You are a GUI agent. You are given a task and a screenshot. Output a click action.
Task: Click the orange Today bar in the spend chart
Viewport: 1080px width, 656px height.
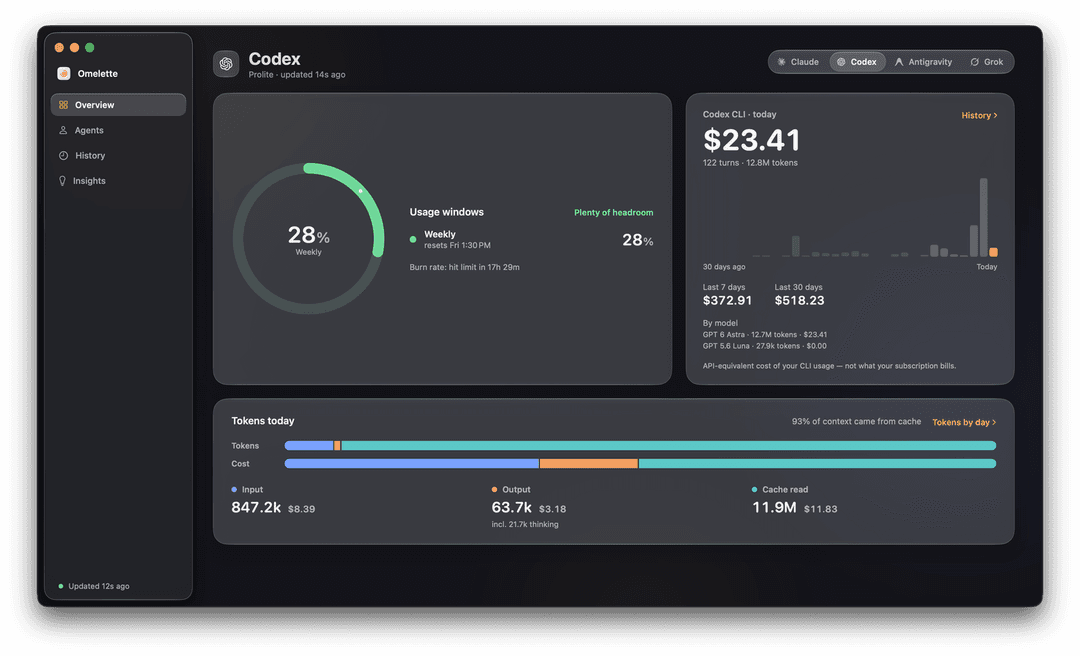(993, 252)
